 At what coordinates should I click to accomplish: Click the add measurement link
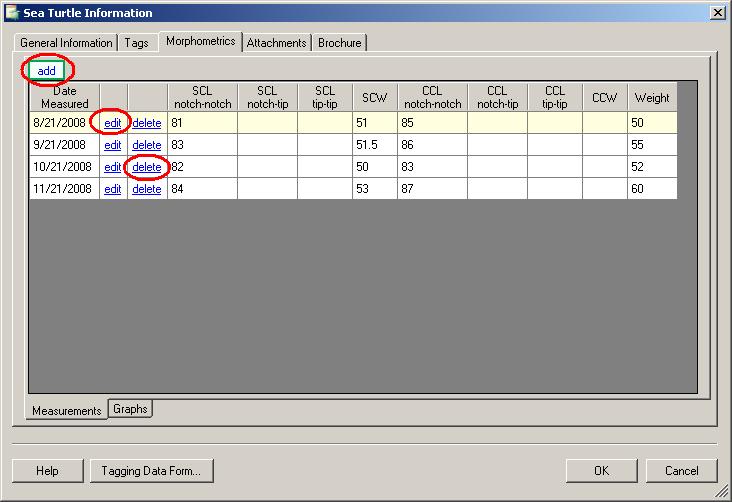[46, 71]
